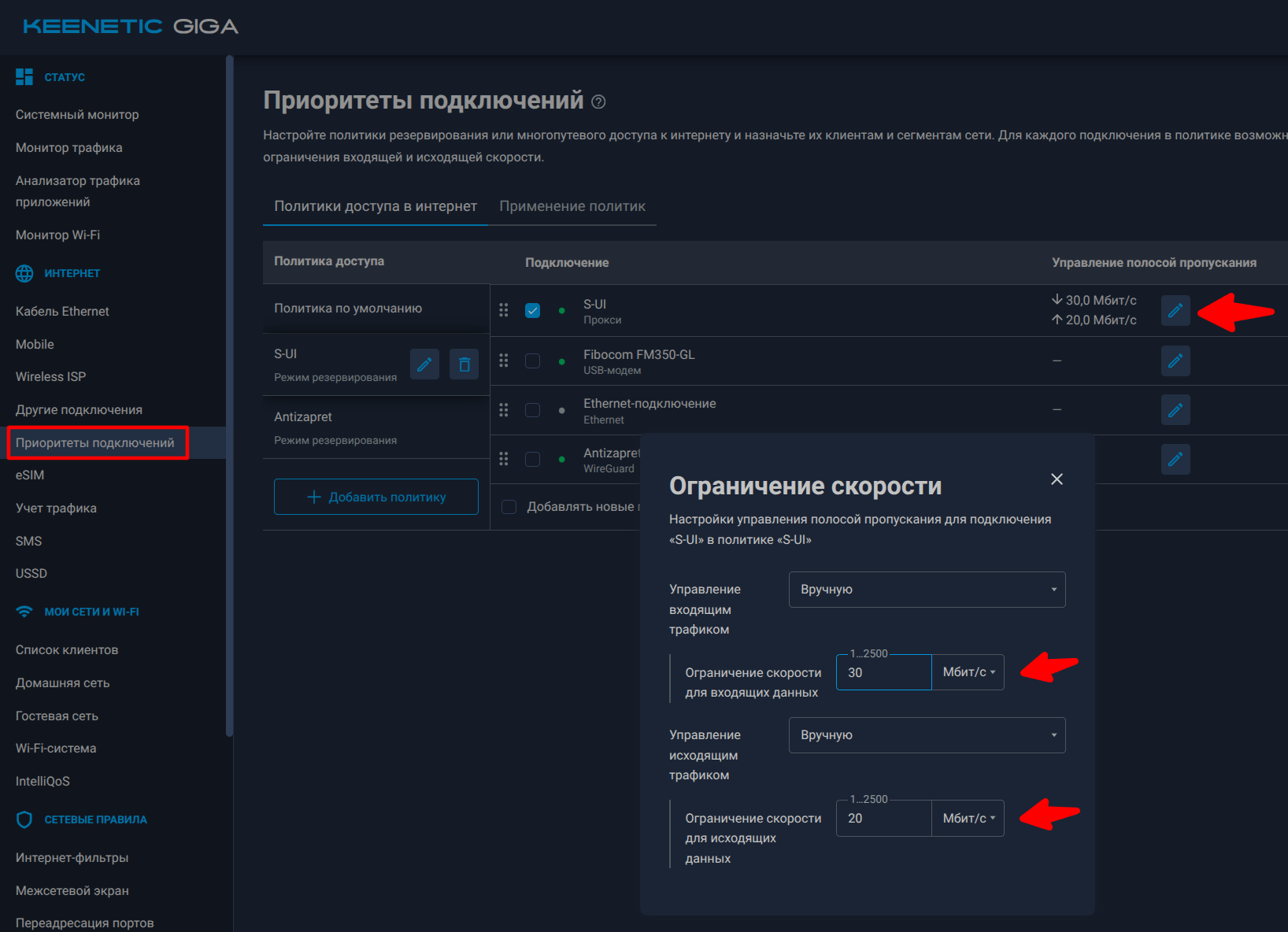This screenshot has height=932, width=1288.
Task: Open outgoing traffic control dropdown
Action: (x=927, y=735)
